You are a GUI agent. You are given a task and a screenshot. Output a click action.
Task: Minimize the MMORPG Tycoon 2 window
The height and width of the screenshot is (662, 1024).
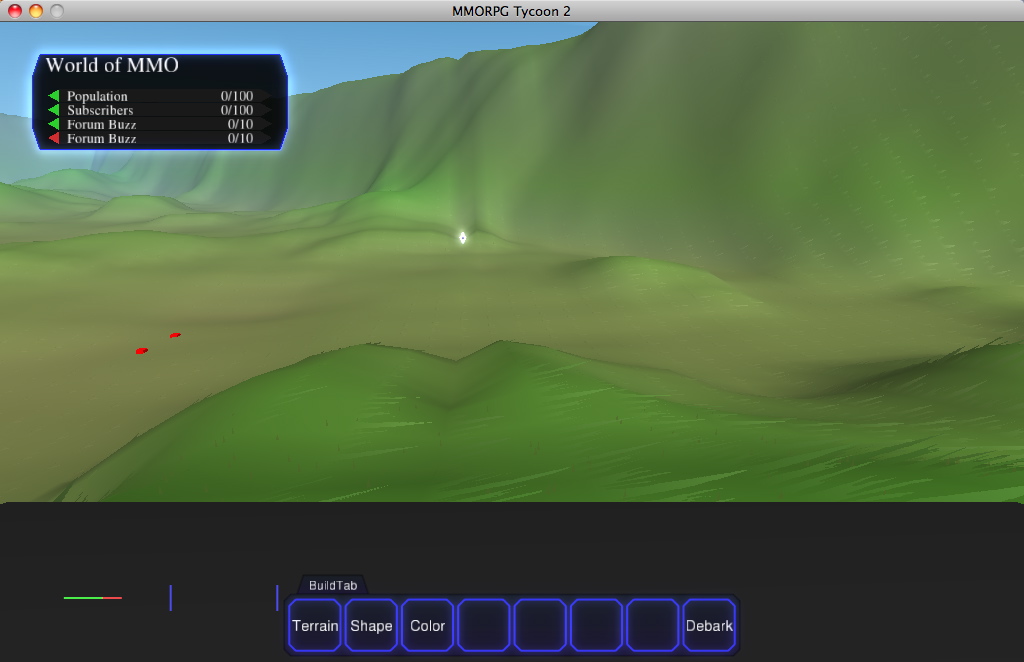36,10
